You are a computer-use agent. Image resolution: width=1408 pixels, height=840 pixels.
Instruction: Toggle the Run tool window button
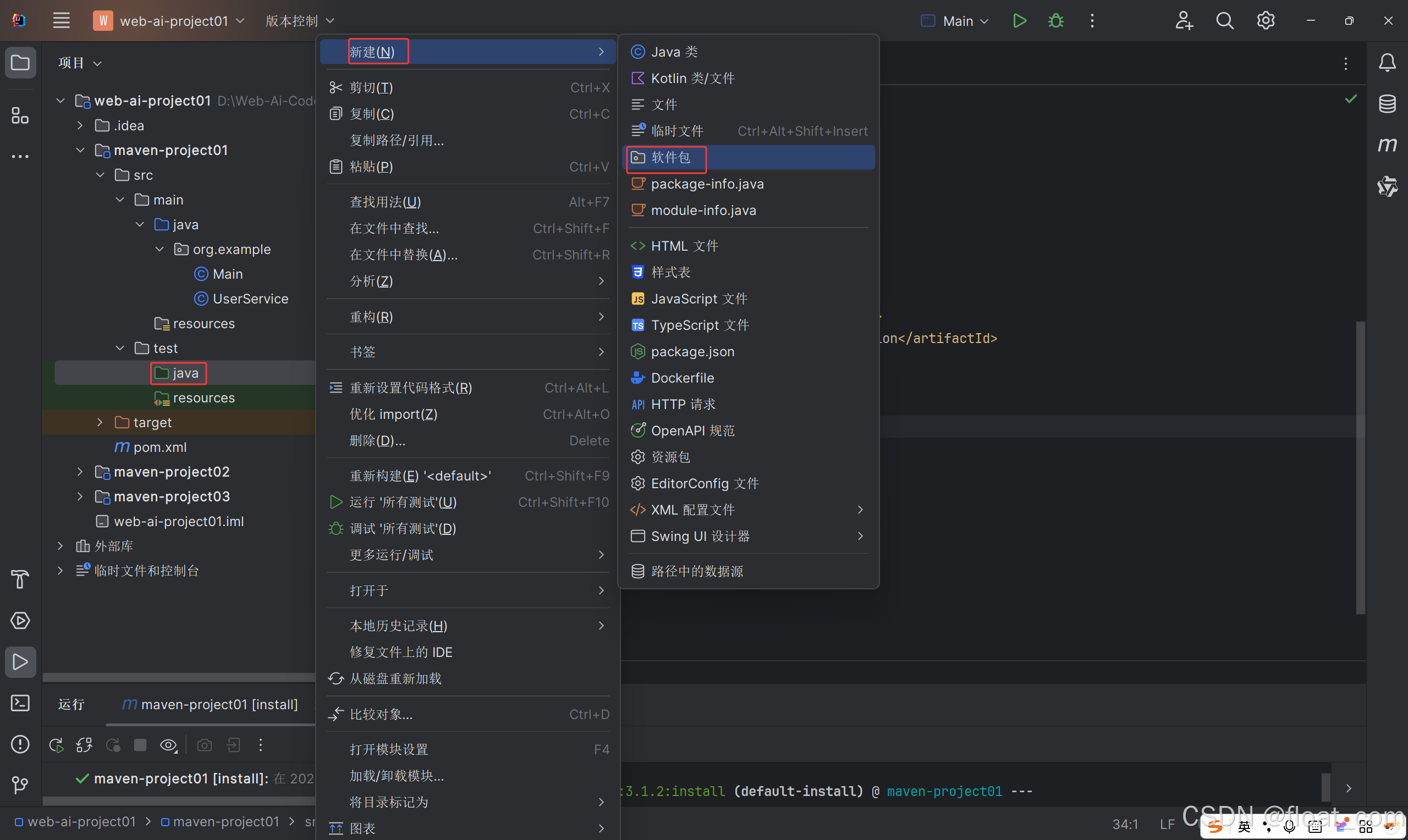pyautogui.click(x=20, y=662)
